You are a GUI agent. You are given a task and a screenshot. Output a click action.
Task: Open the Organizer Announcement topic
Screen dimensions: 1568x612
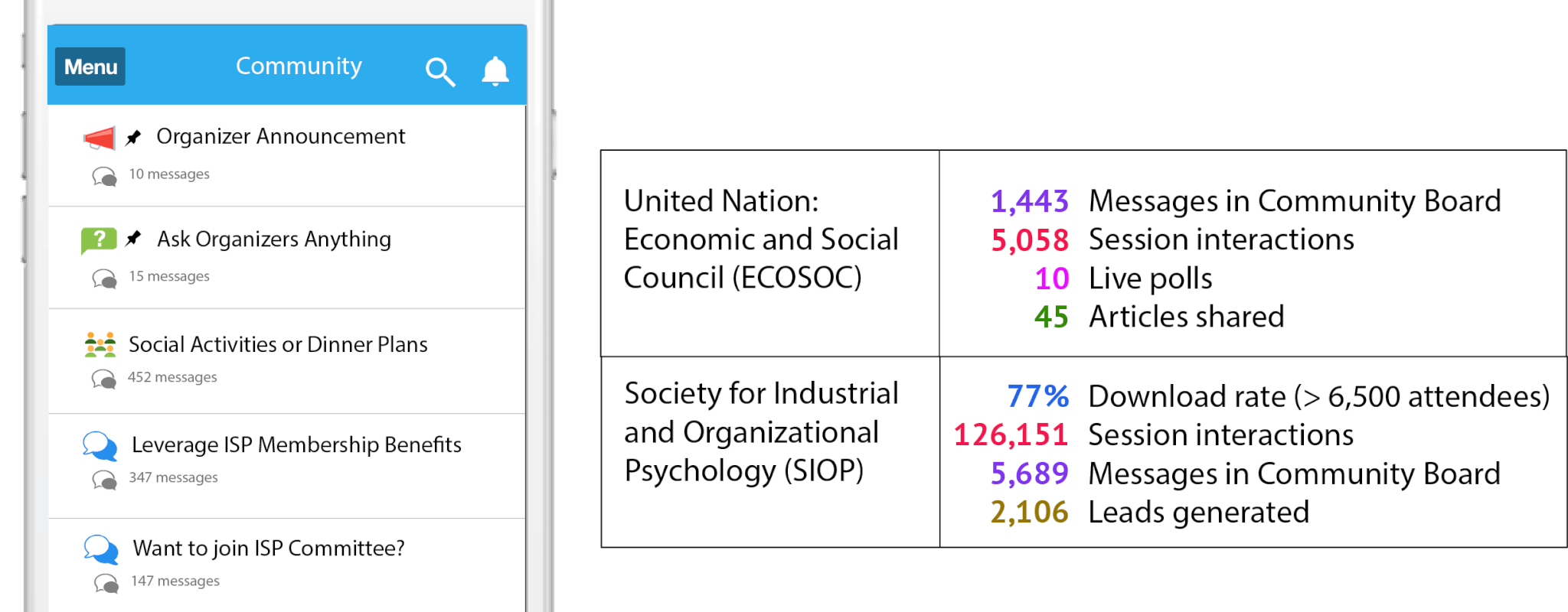[x=280, y=137]
